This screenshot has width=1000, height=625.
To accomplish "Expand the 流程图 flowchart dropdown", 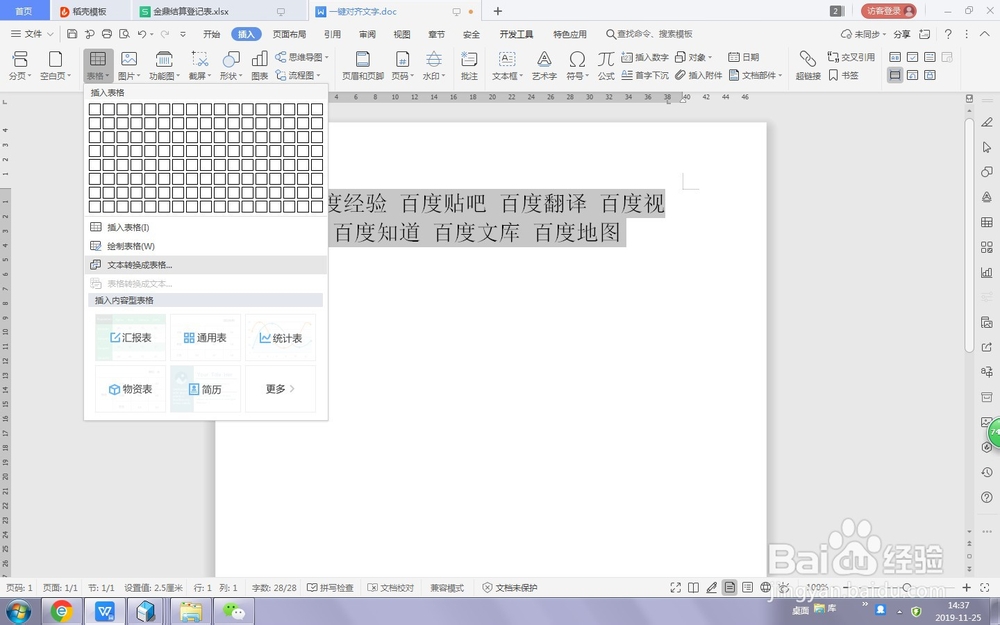I will (x=318, y=75).
